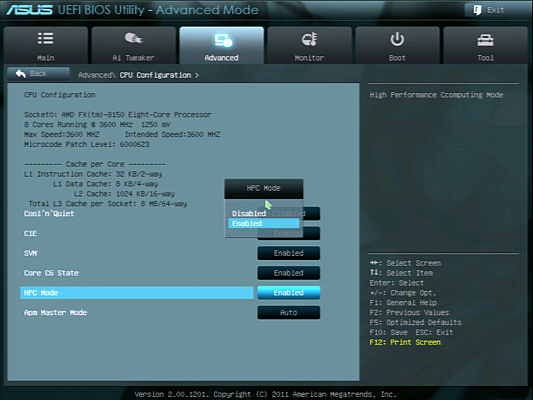
Task: Click the Total L3 Cache per Socket line
Action: coord(107,204)
